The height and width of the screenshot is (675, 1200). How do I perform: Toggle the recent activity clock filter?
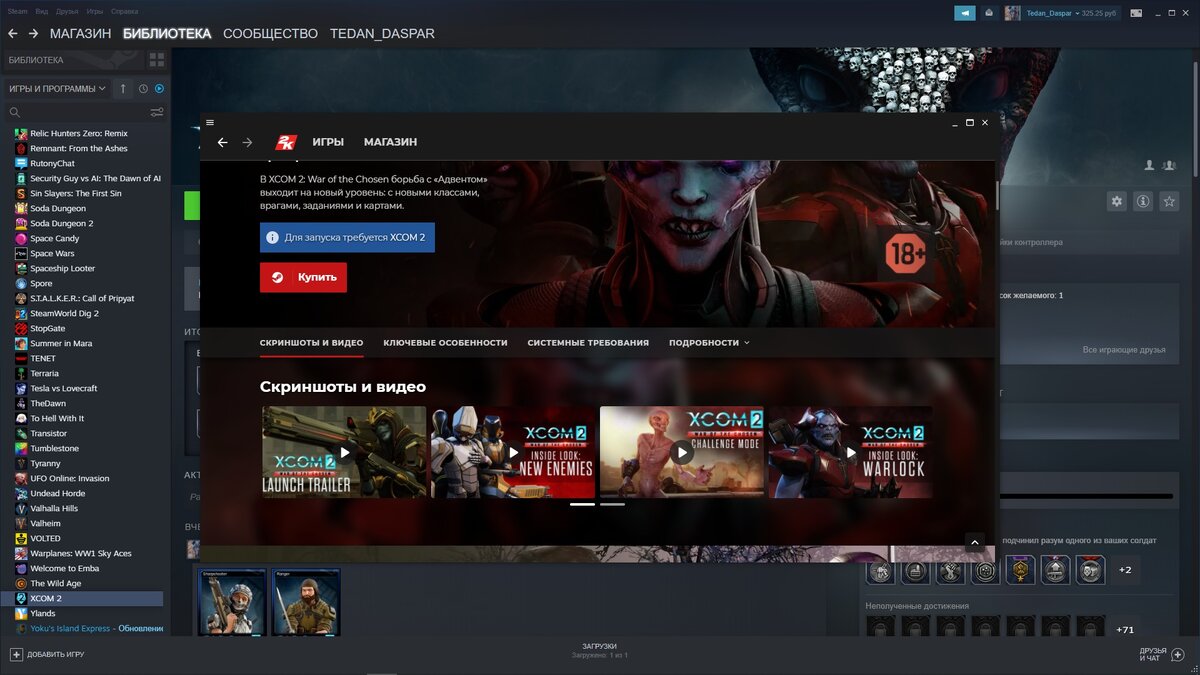(x=143, y=88)
